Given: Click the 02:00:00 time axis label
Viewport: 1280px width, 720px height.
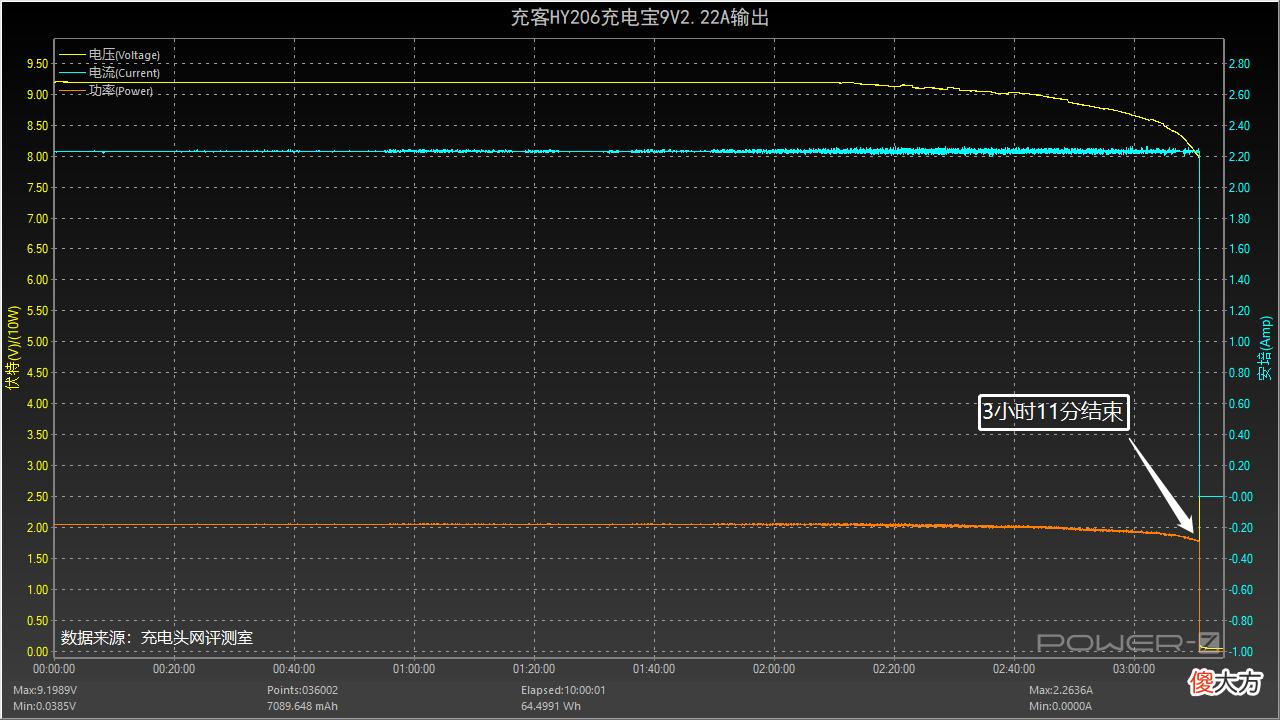Looking at the screenshot, I should coord(774,669).
